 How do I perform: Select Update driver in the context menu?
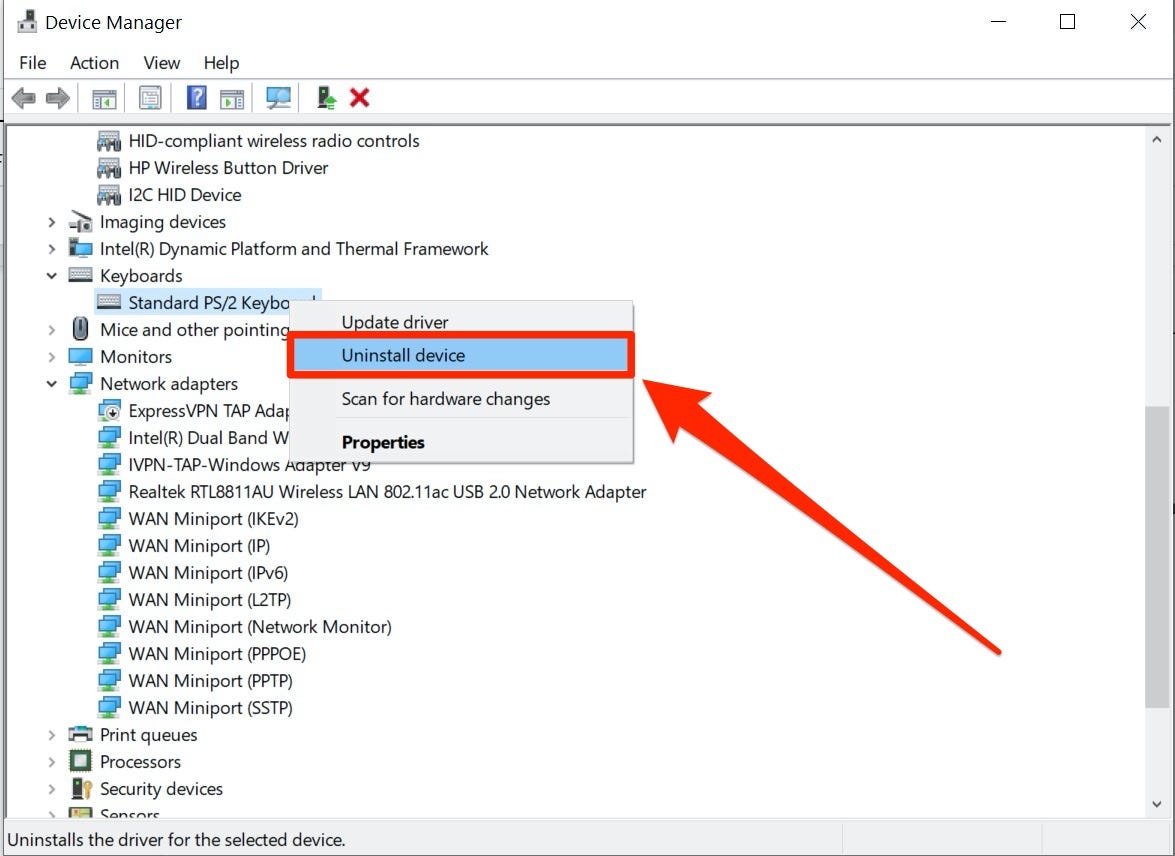395,322
